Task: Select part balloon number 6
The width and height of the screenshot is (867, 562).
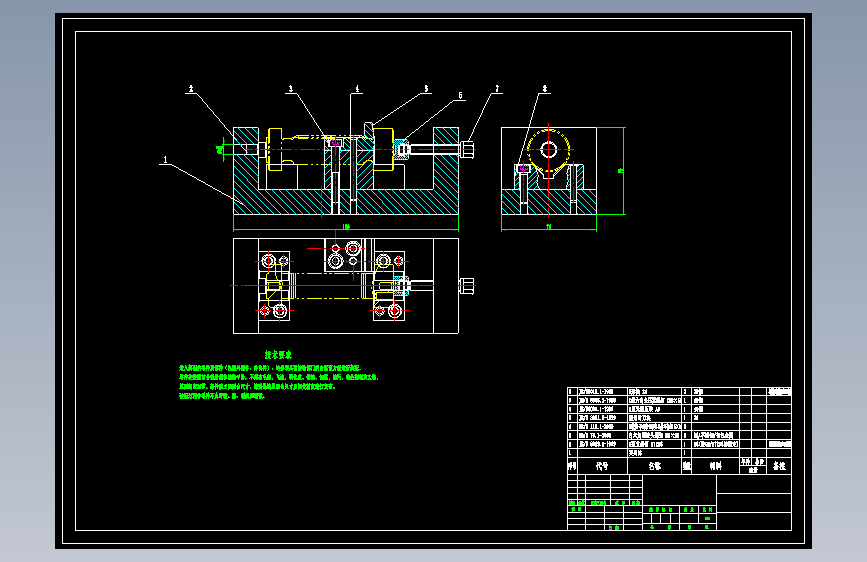Action: pos(460,96)
